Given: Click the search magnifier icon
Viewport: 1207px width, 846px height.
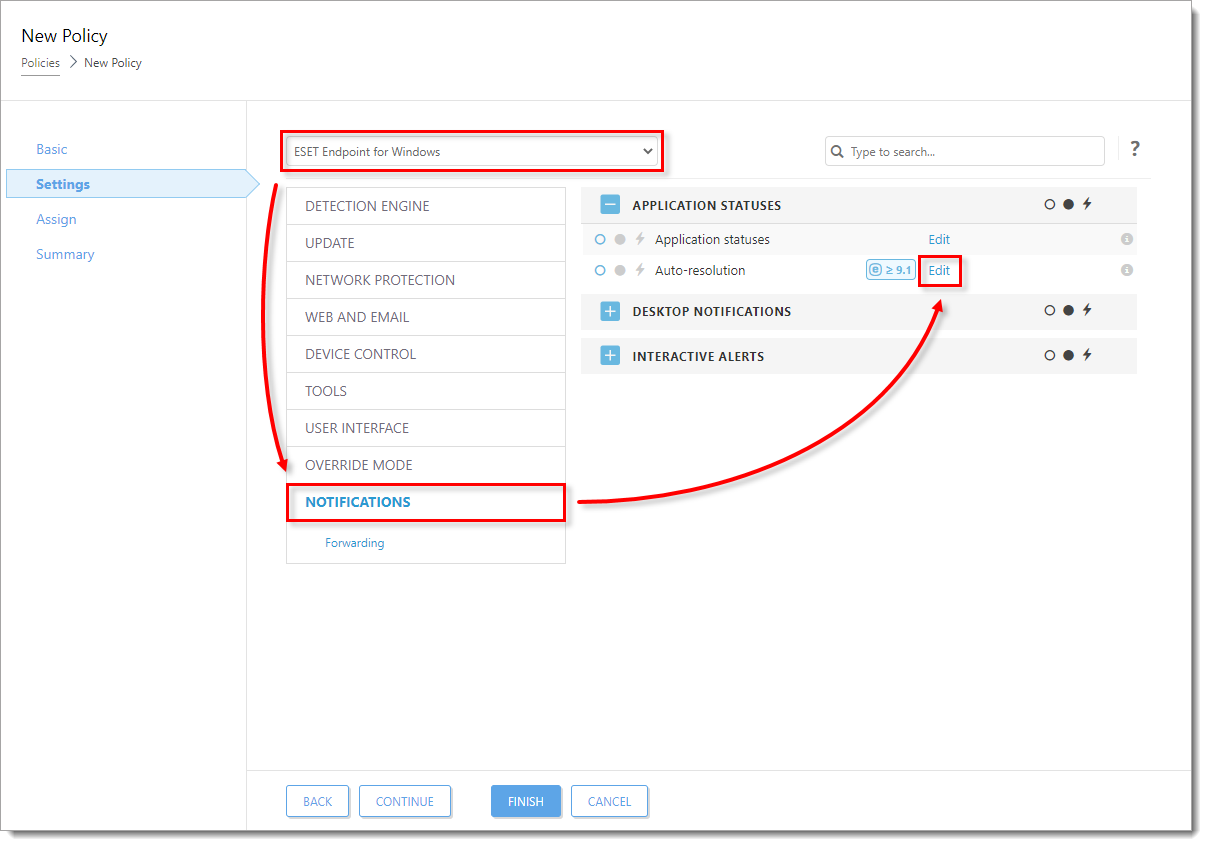Looking at the screenshot, I should click(838, 152).
